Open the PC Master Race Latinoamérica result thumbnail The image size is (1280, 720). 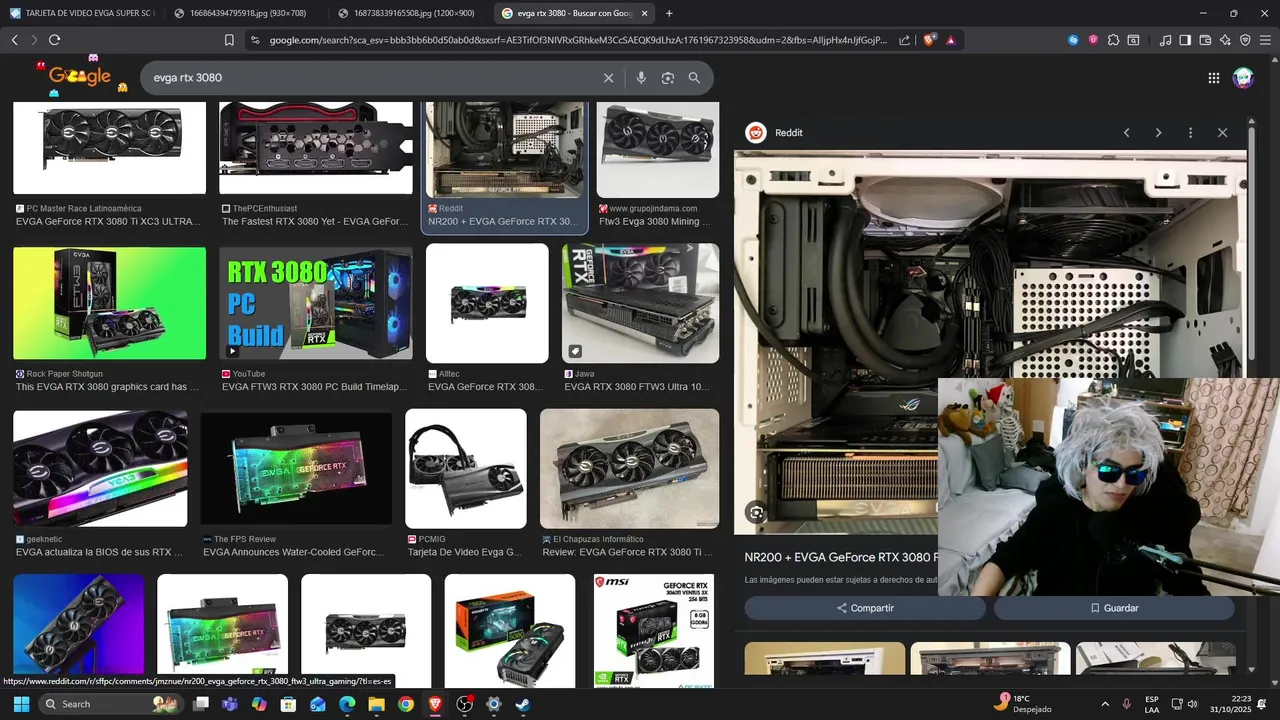pyautogui.click(x=109, y=147)
